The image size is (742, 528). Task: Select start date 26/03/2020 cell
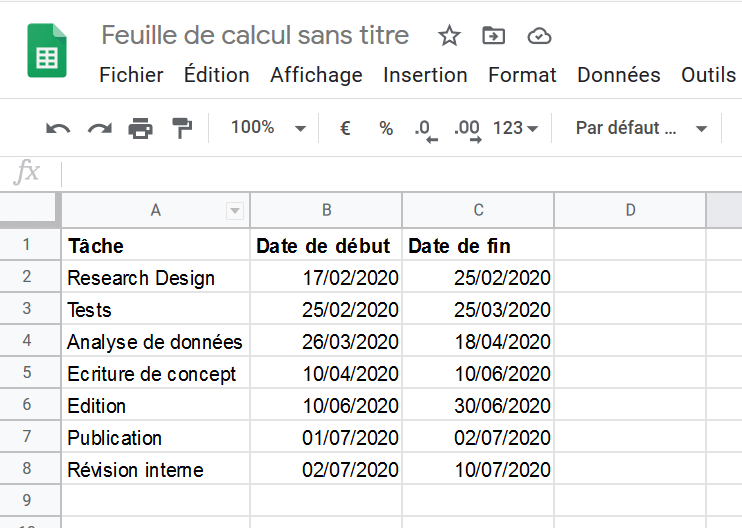[x=326, y=341]
